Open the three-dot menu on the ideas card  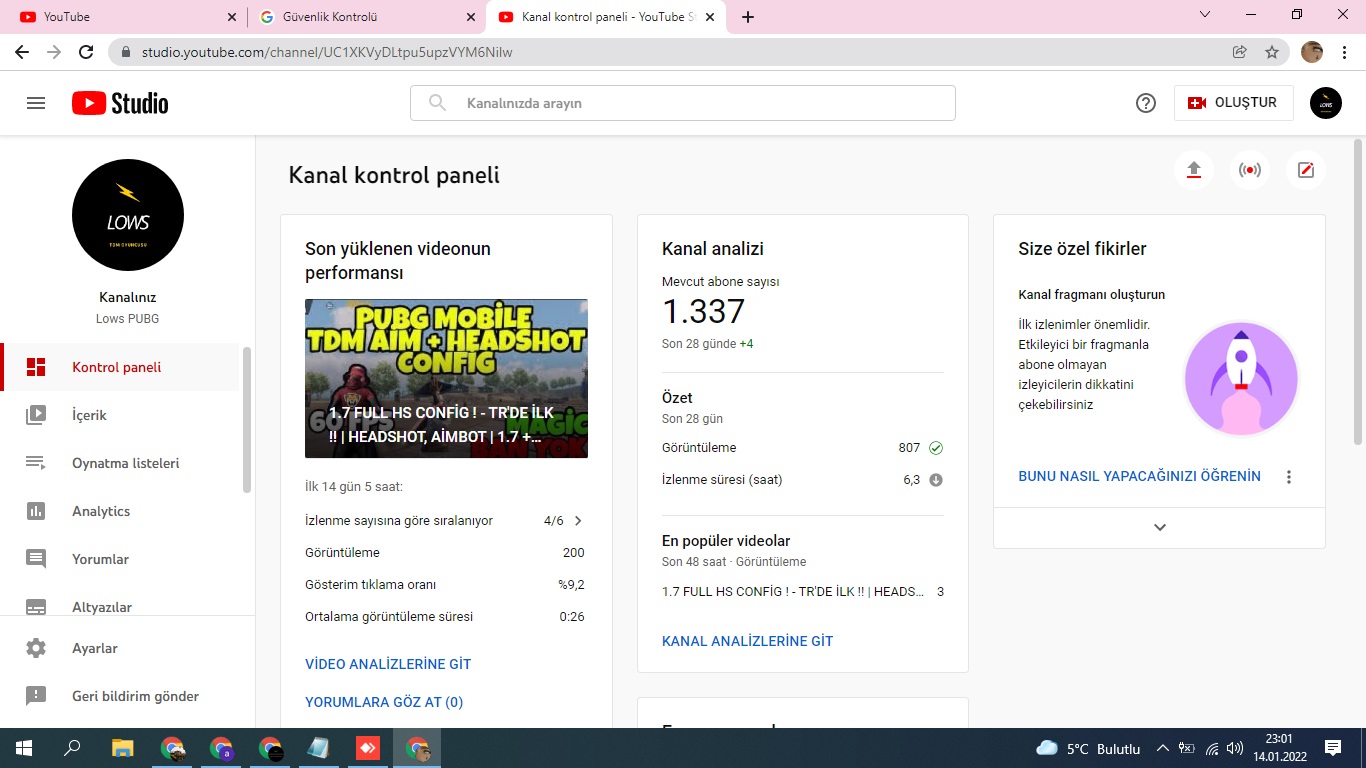pos(1289,477)
